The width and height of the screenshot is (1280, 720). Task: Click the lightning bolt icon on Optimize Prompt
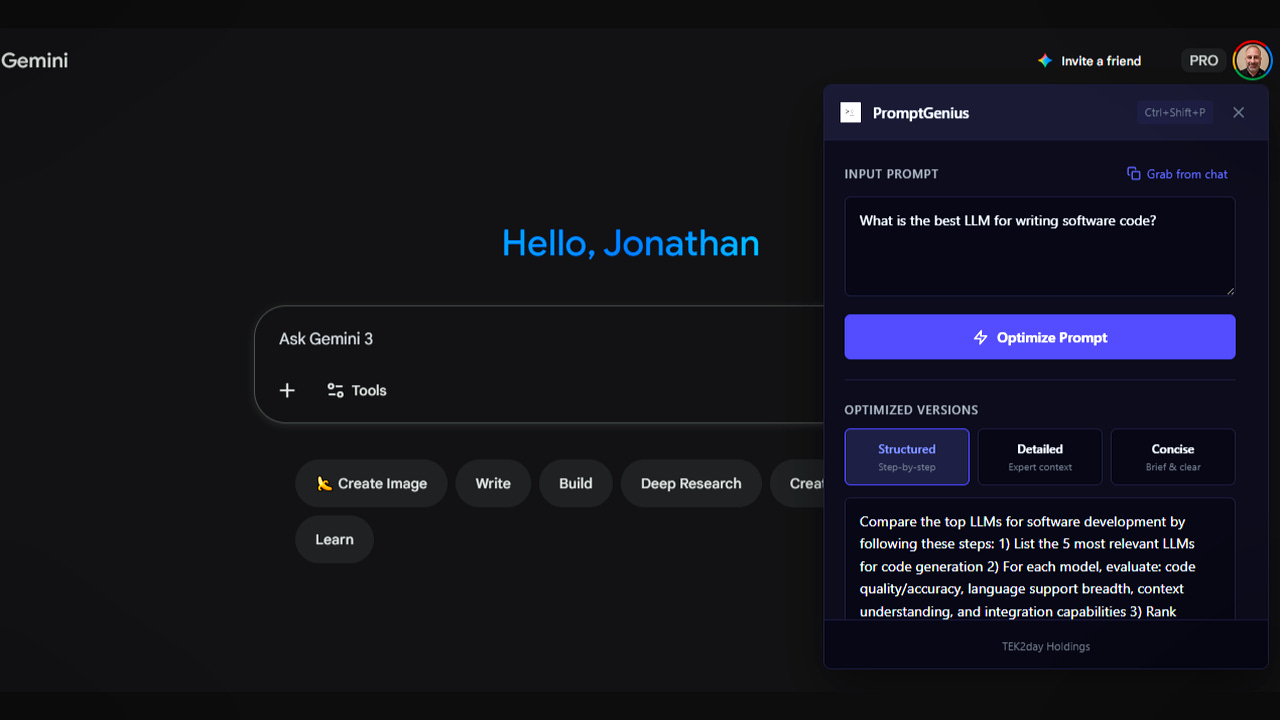click(981, 338)
